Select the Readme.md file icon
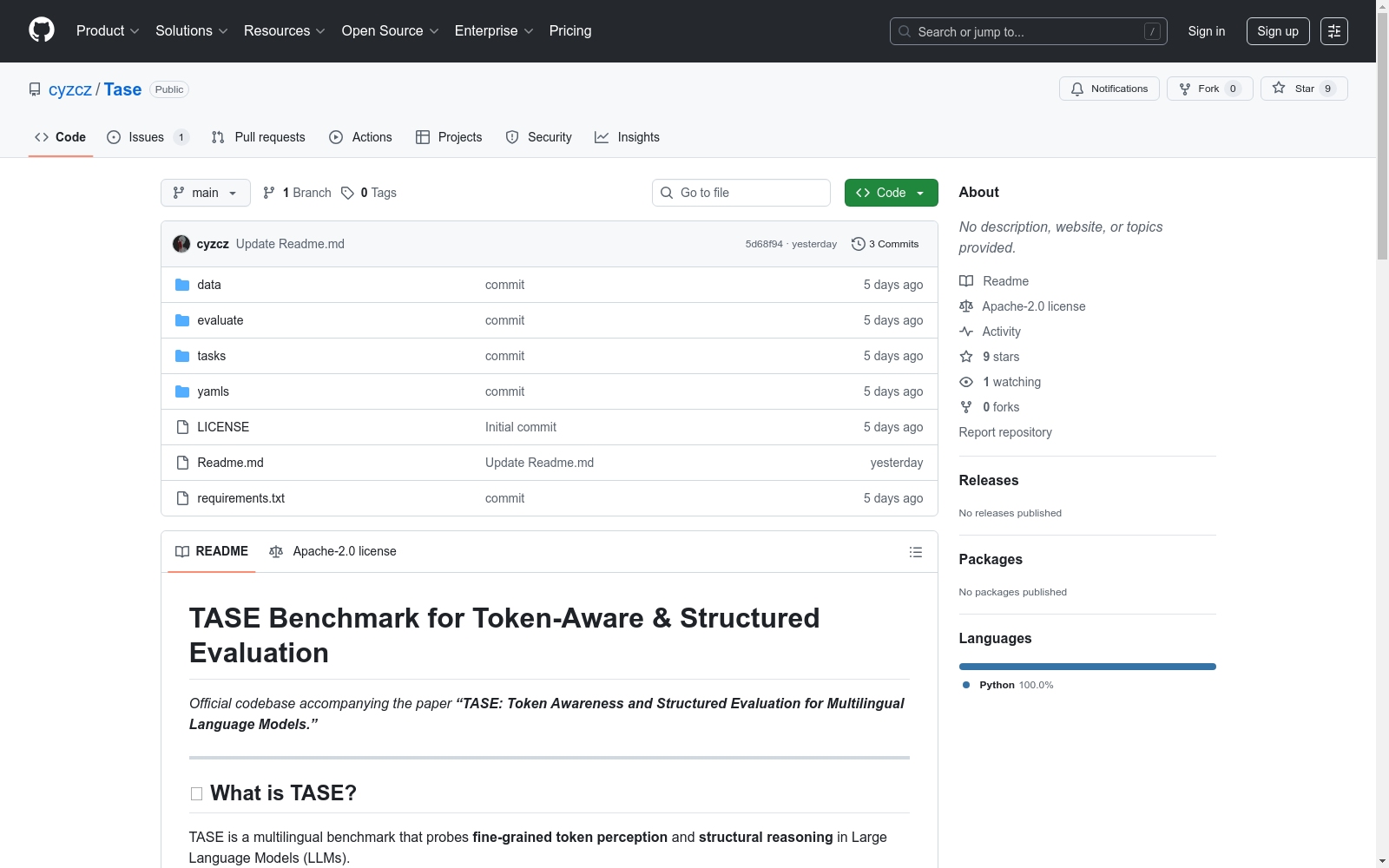 [182, 463]
